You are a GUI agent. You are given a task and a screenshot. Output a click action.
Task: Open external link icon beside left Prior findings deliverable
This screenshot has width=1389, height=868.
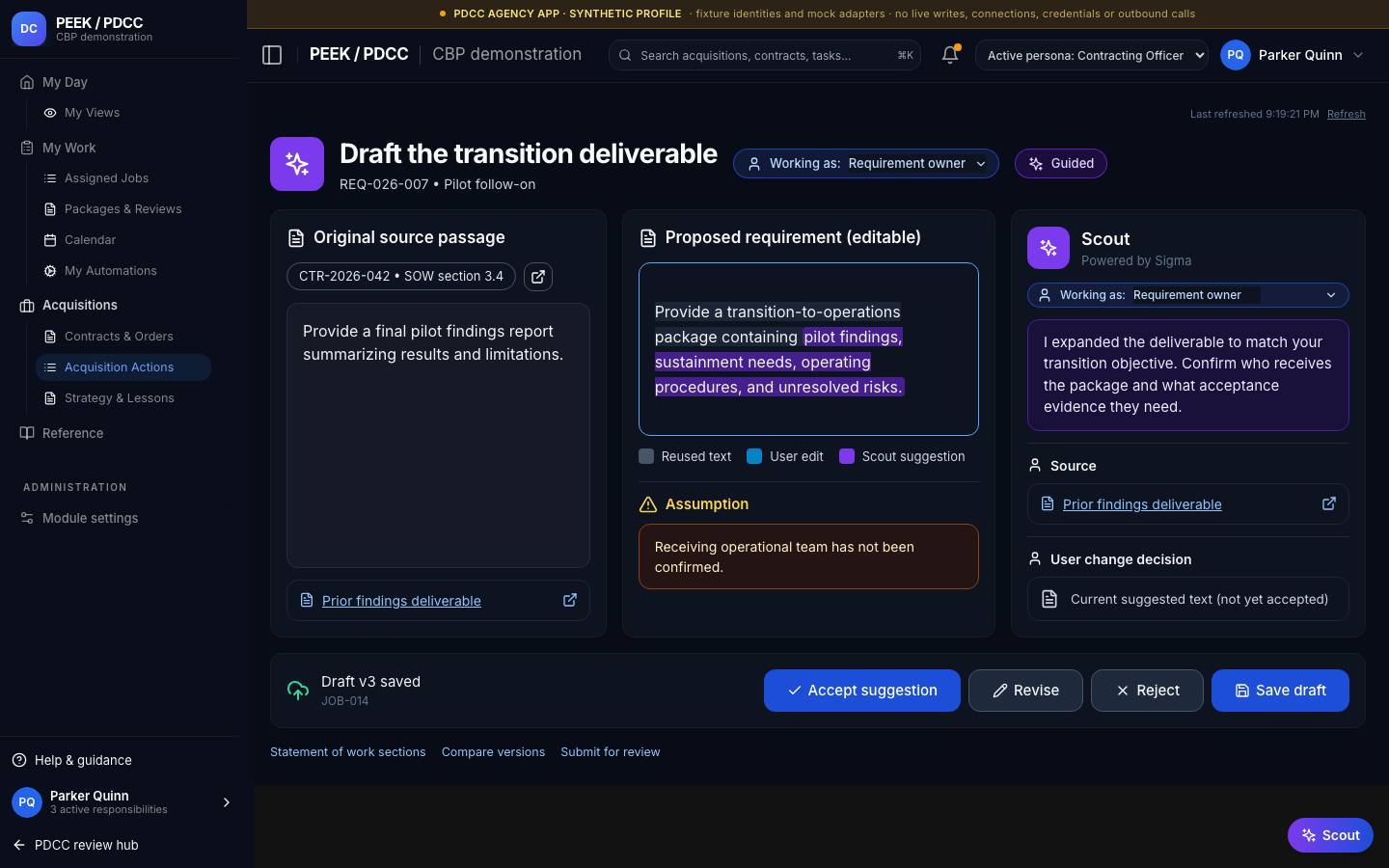[x=570, y=600]
